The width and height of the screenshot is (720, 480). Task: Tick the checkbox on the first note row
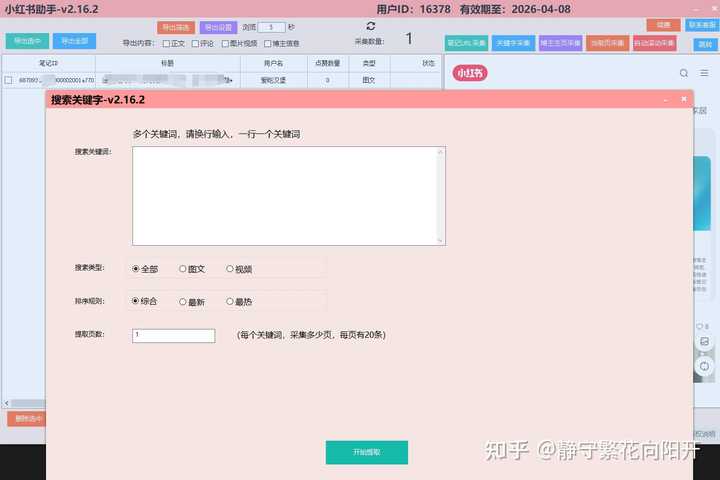[9, 80]
